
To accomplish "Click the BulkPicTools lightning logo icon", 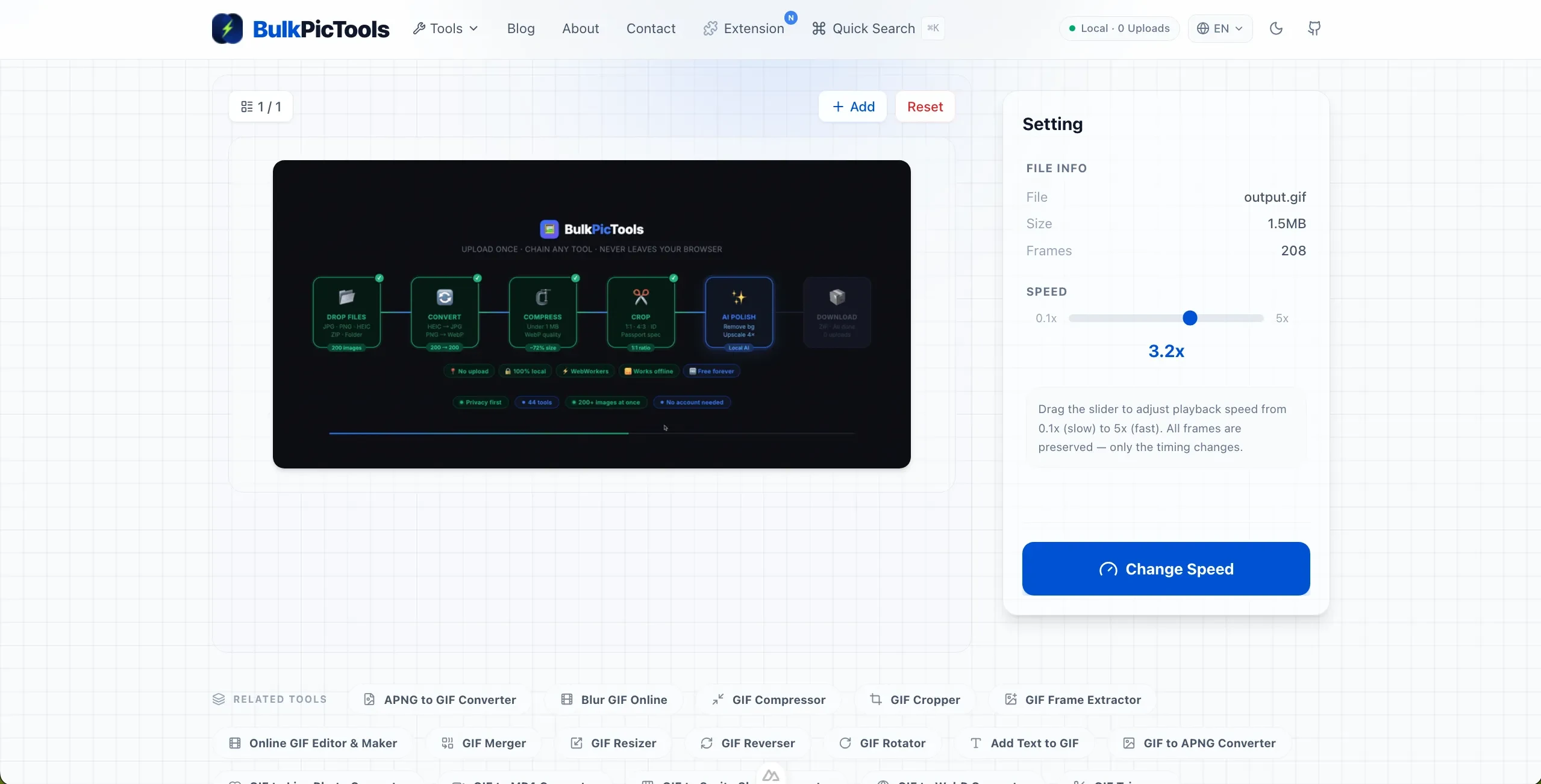I will click(227, 28).
